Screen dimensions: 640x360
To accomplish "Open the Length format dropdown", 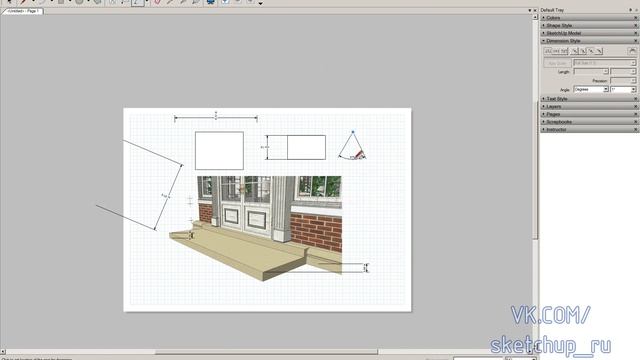I will [591, 71].
